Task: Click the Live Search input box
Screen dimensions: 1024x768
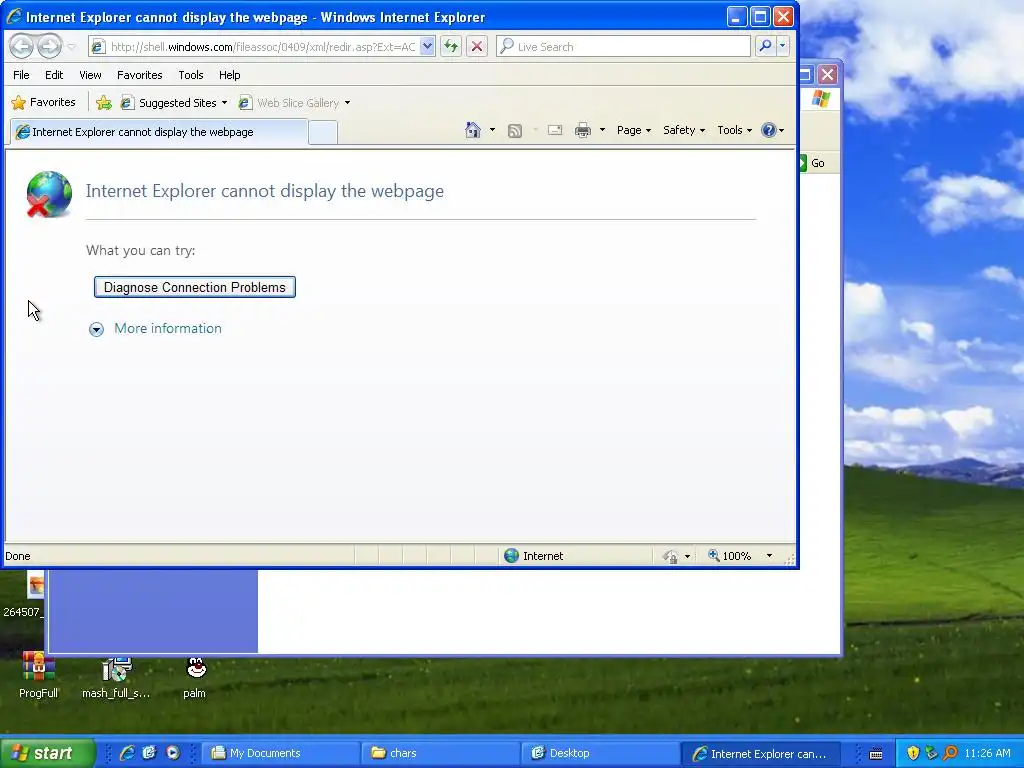Action: (624, 46)
